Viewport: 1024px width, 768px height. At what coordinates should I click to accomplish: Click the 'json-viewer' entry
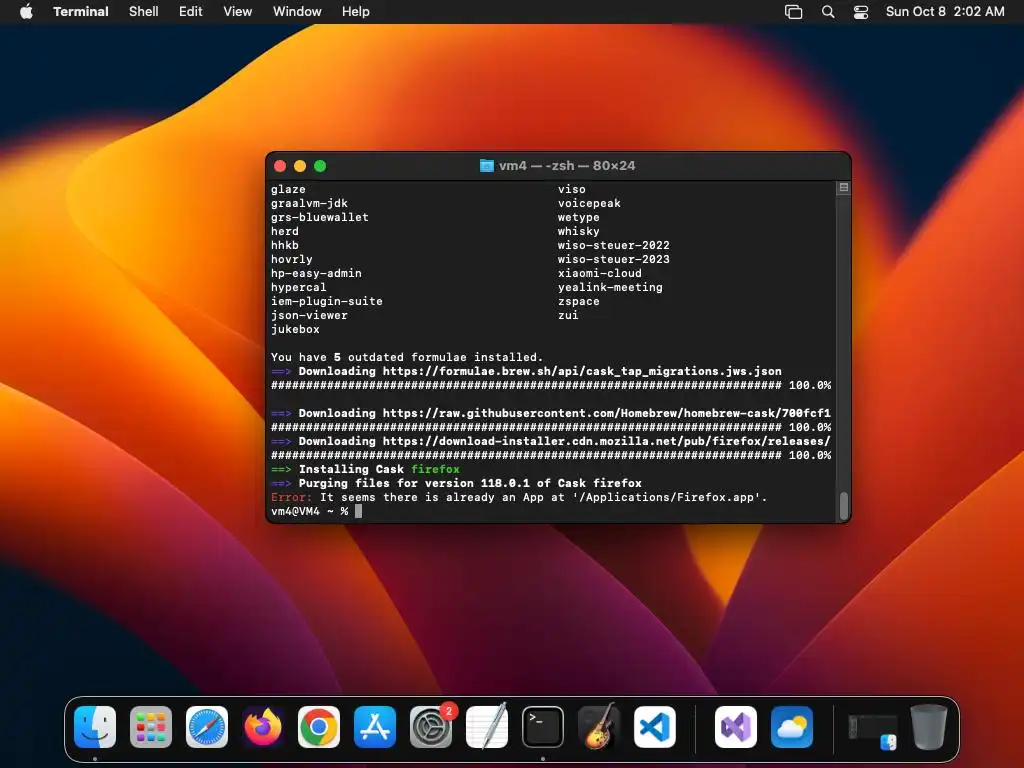click(310, 315)
